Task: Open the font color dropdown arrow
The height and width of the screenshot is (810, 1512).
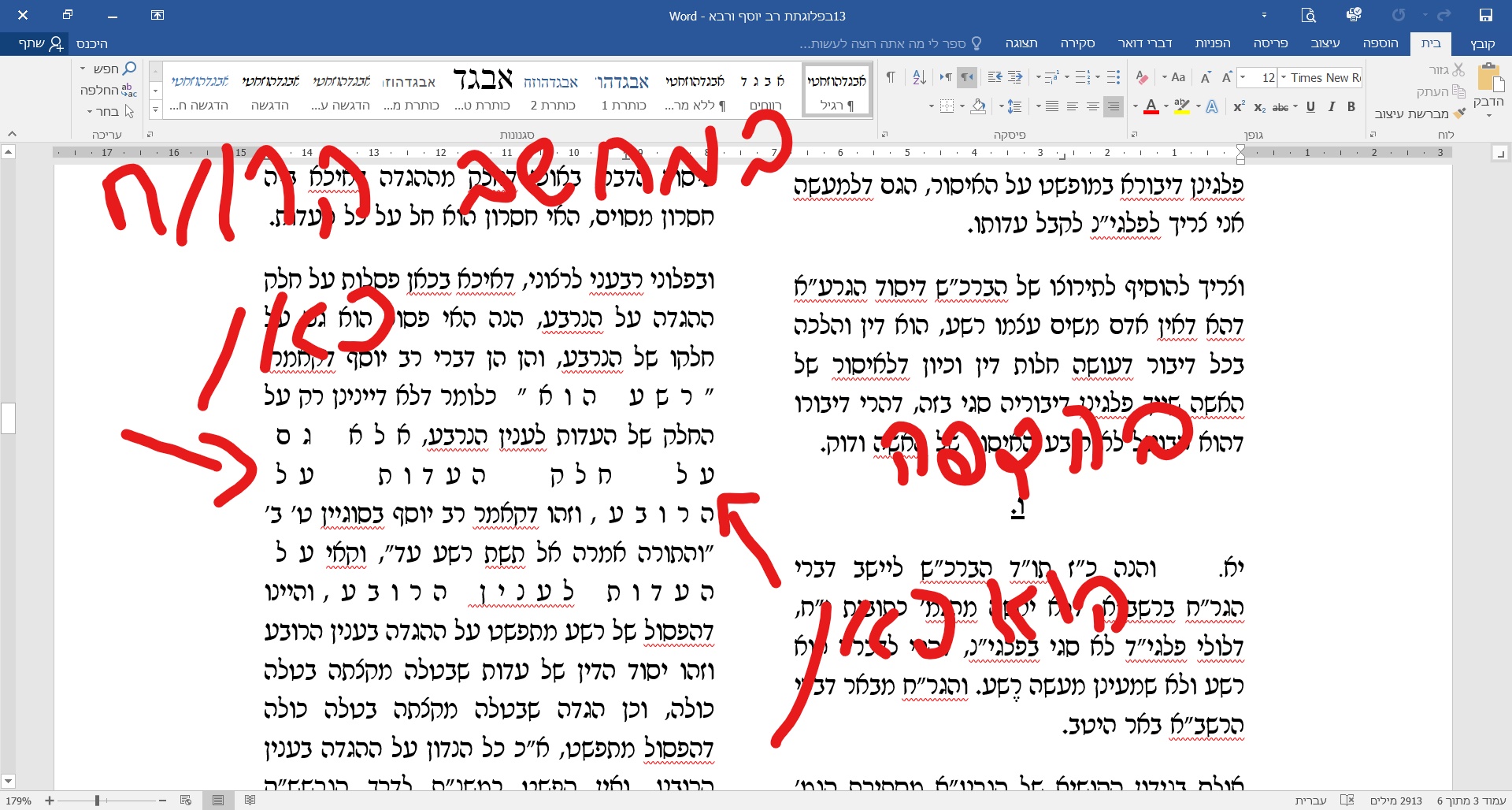Action: (1165, 106)
